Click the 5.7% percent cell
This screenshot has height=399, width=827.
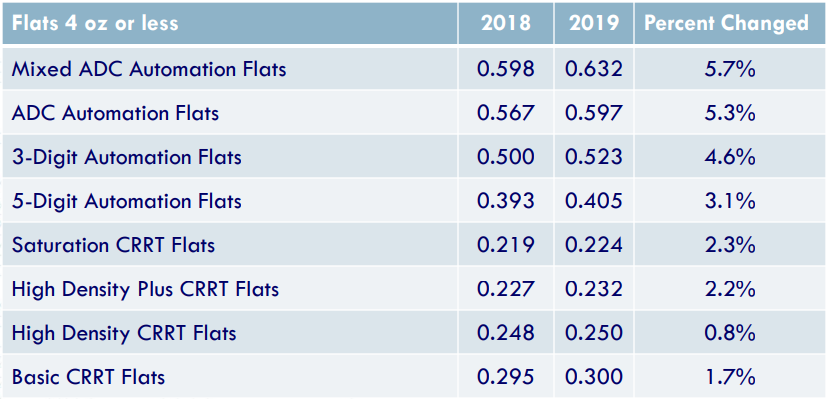click(730, 69)
